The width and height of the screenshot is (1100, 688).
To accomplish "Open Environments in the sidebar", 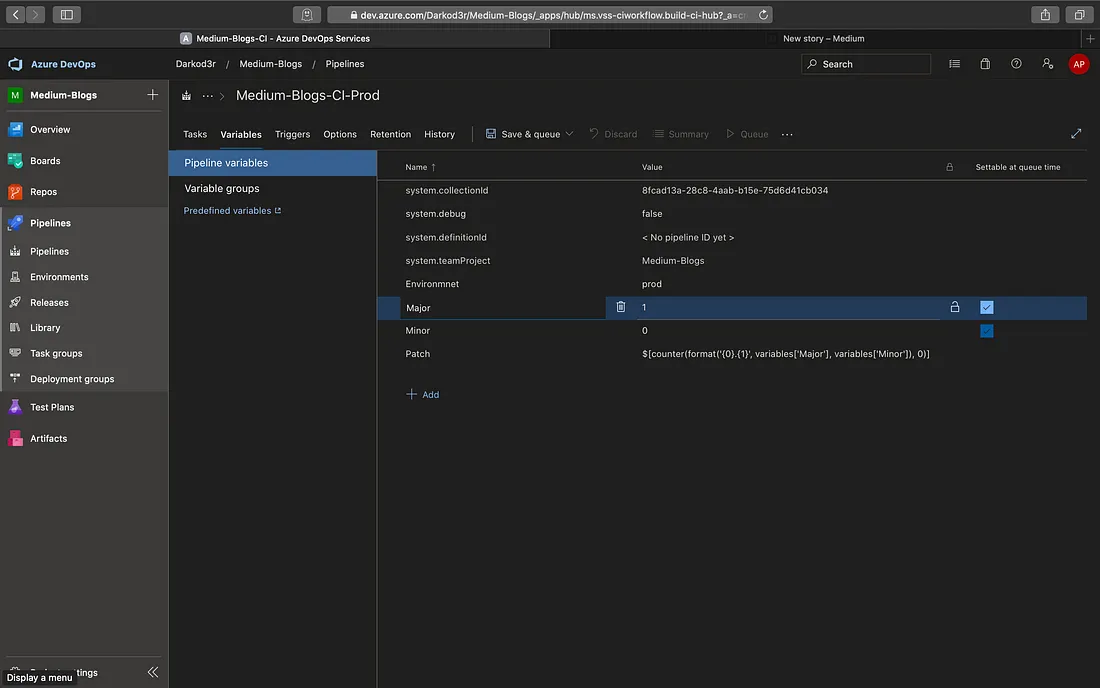I will click(59, 277).
